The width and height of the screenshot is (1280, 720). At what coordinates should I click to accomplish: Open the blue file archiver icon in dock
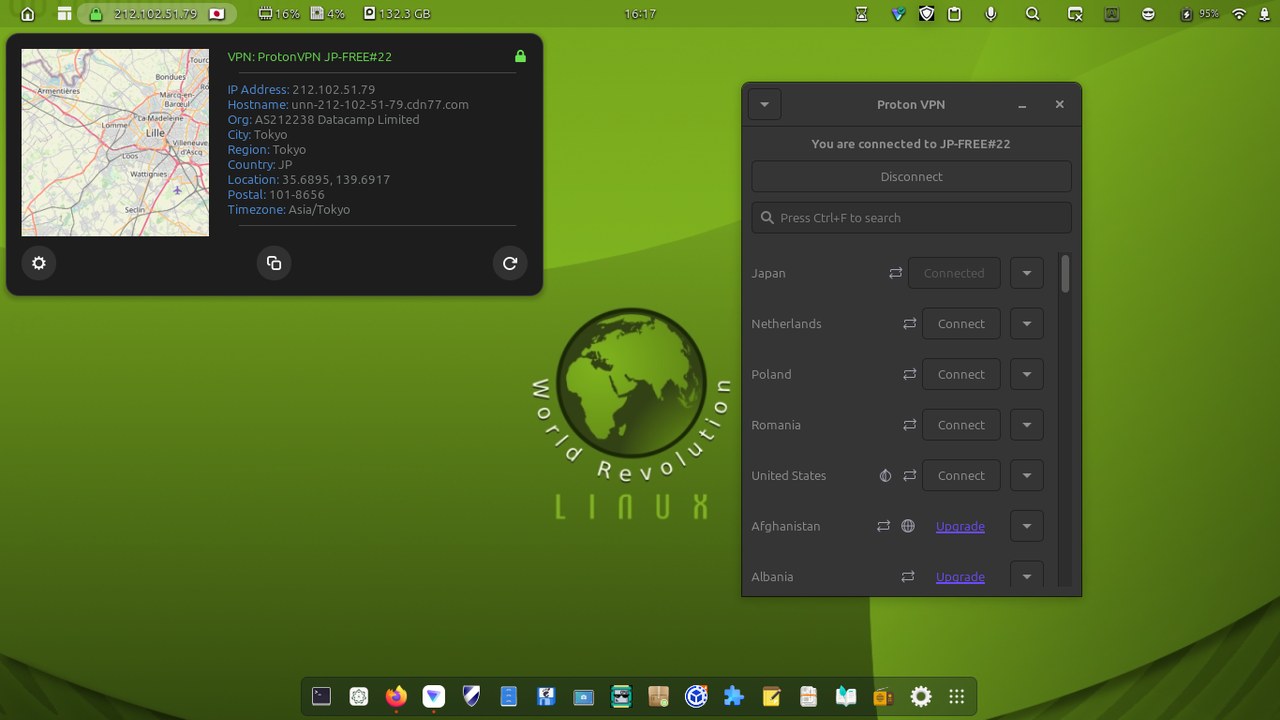509,696
